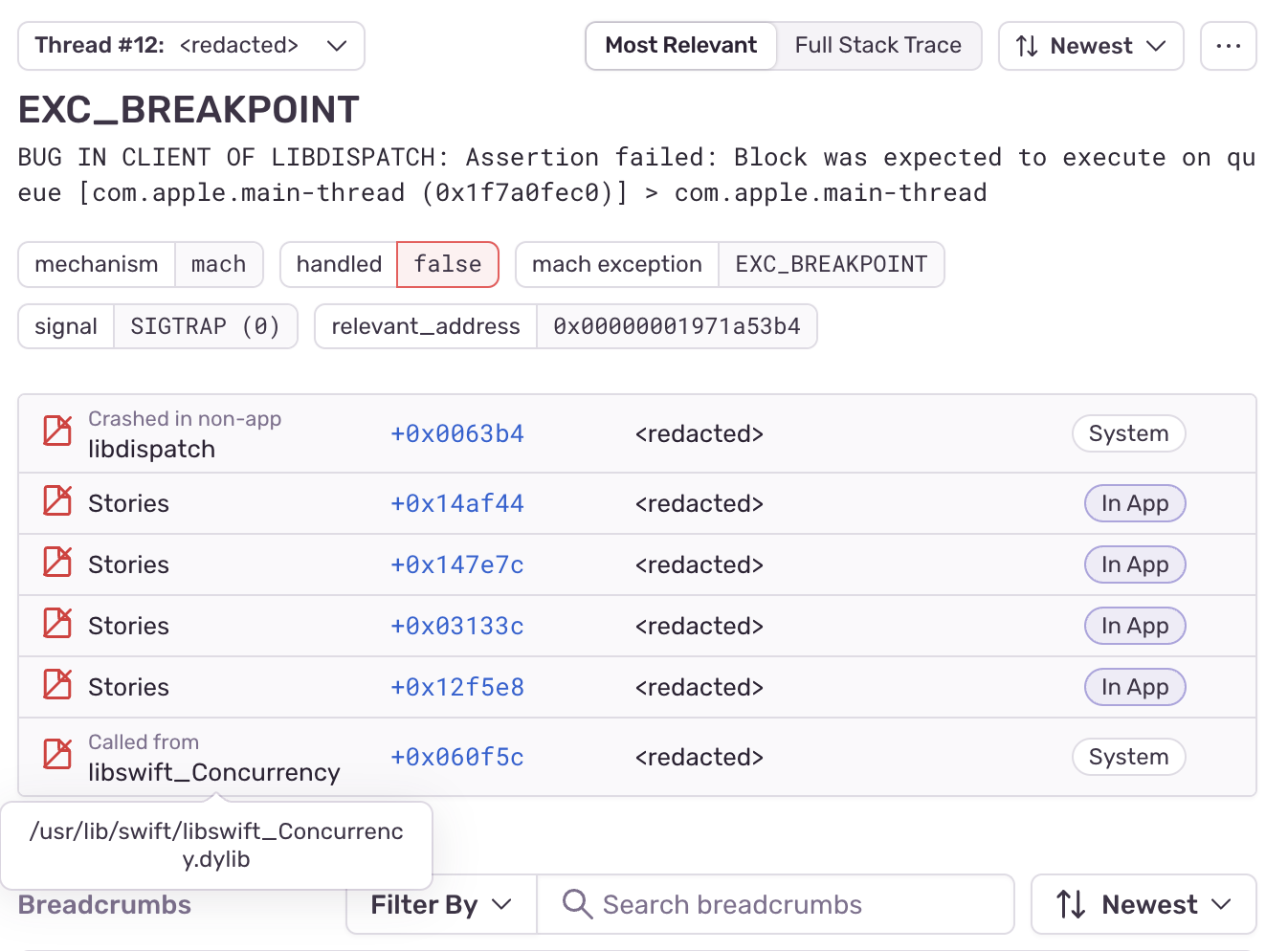Click the libswift_Concurrency frame's no-source icon
1288x951 pixels.
click(57, 754)
